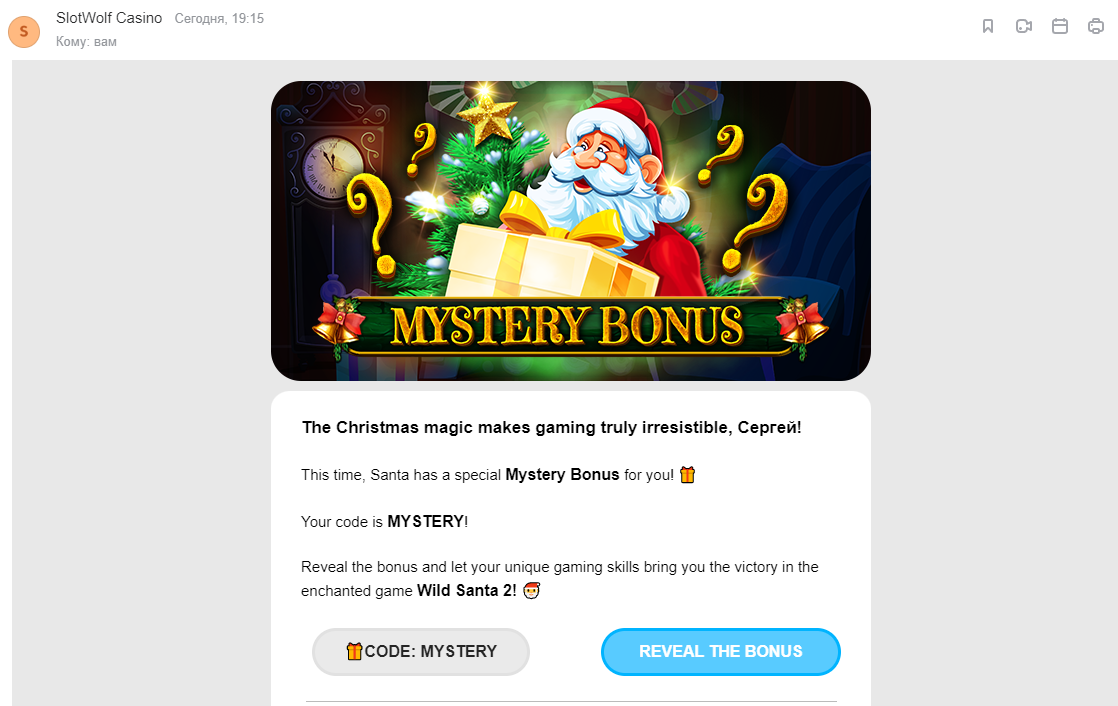The image size is (1118, 706).
Task: Click the Santa emoji after Wild Santa 2
Action: [x=532, y=590]
